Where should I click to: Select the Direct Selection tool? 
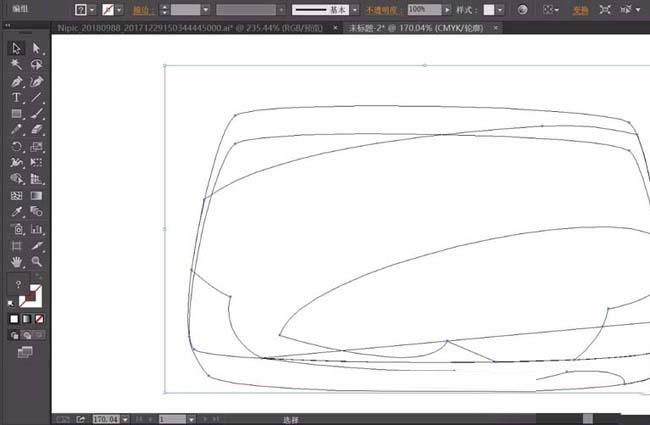point(36,48)
